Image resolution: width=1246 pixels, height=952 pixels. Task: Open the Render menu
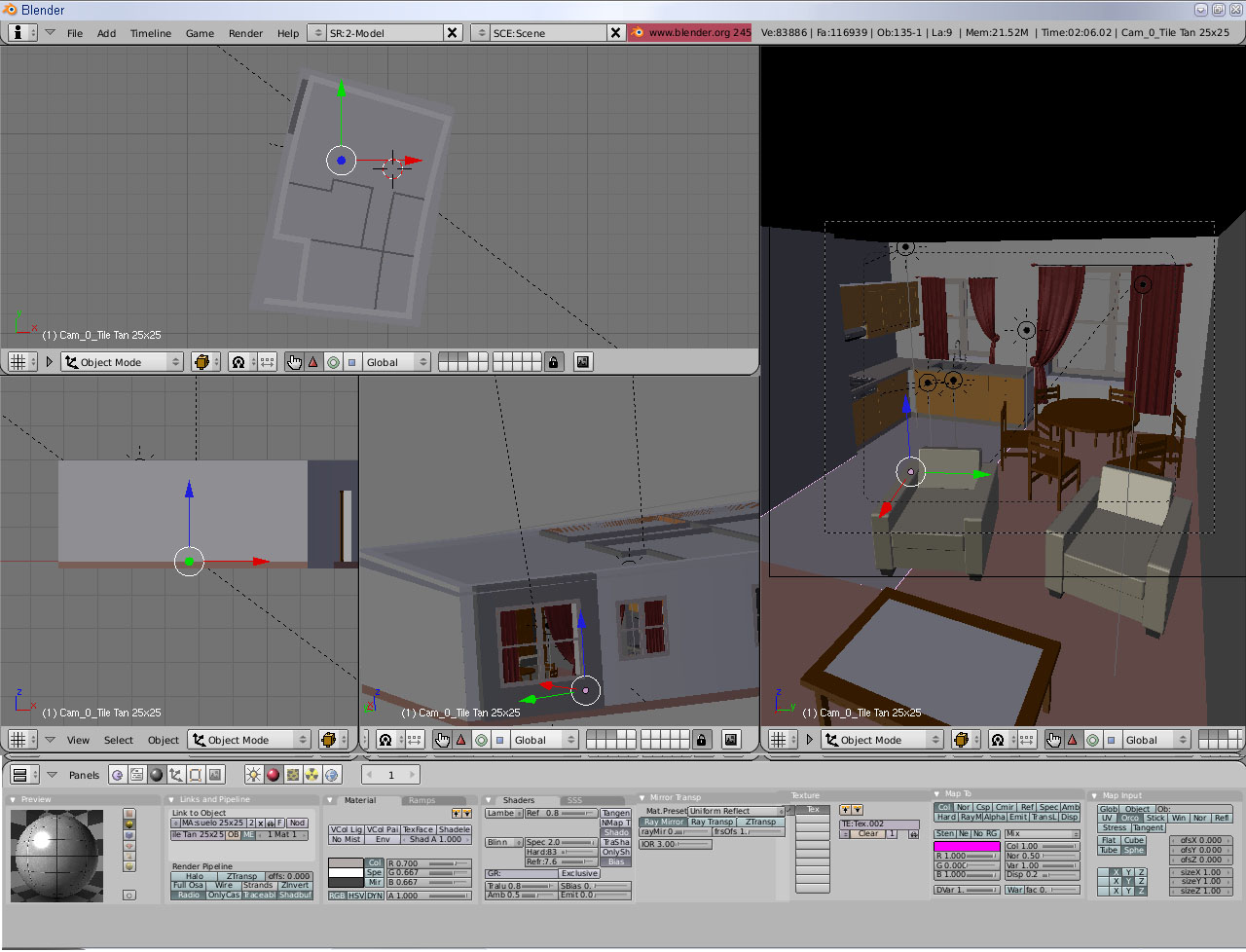coord(245,33)
